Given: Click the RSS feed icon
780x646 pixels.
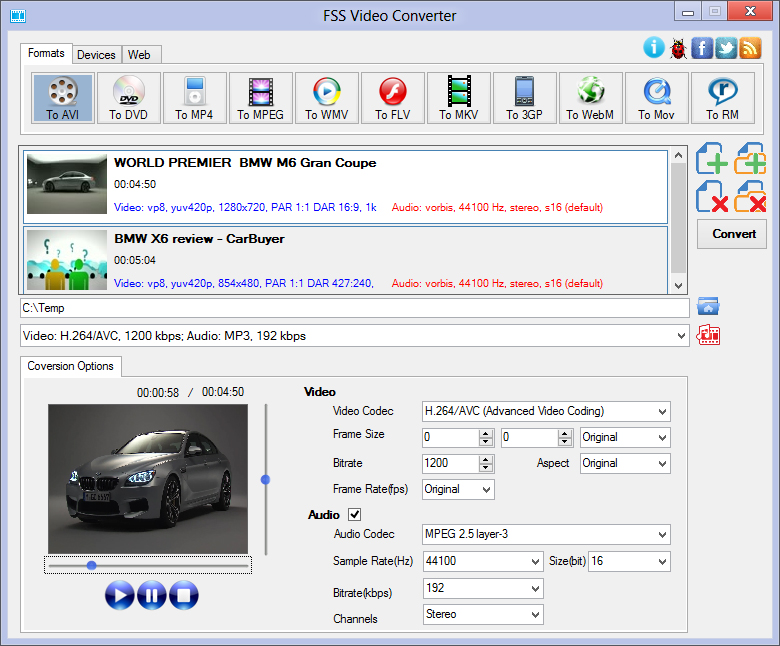Looking at the screenshot, I should coord(750,47).
